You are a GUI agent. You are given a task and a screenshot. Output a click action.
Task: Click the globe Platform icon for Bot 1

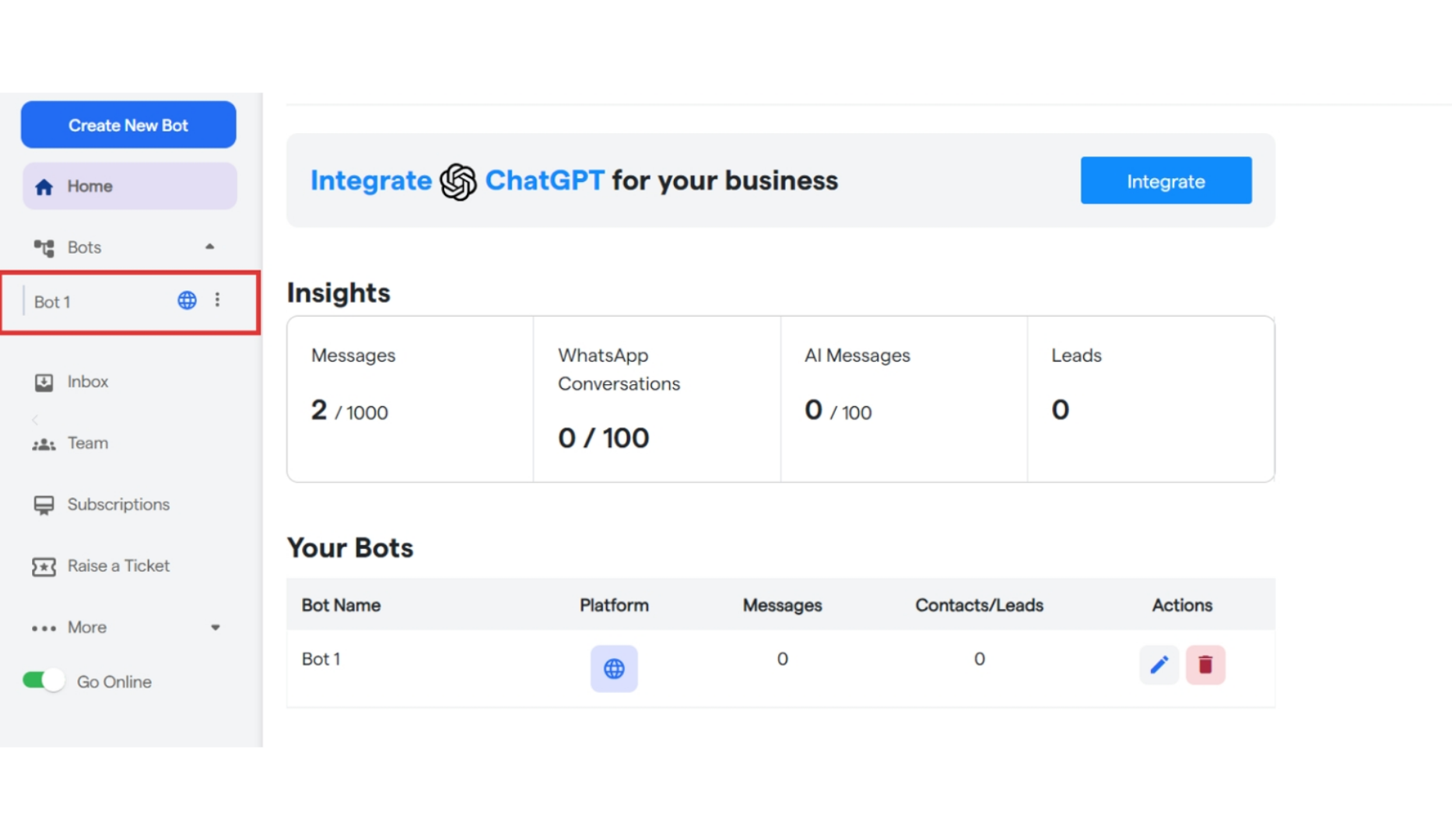614,668
